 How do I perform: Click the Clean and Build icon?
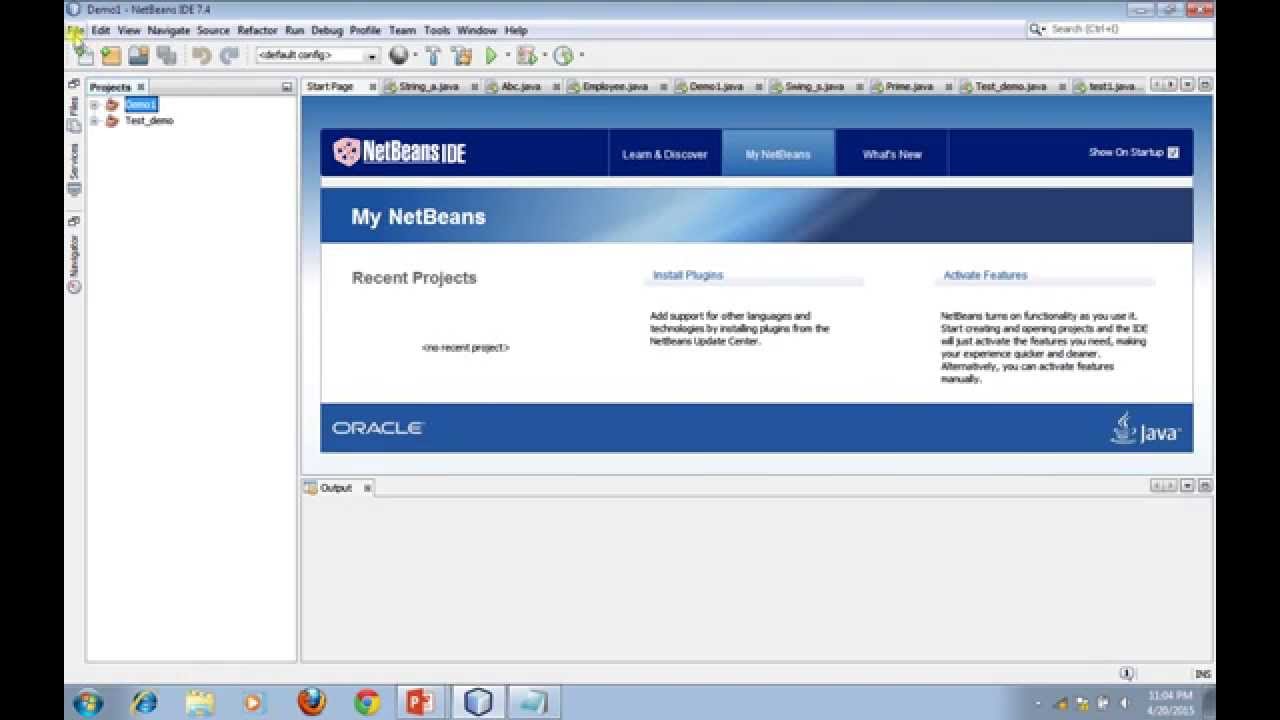(461, 56)
